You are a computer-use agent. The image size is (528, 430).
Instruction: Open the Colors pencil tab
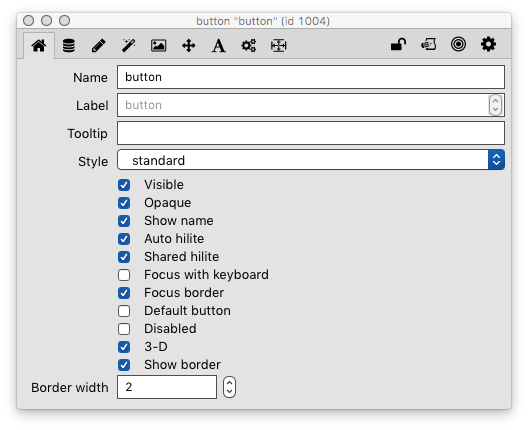(x=98, y=45)
